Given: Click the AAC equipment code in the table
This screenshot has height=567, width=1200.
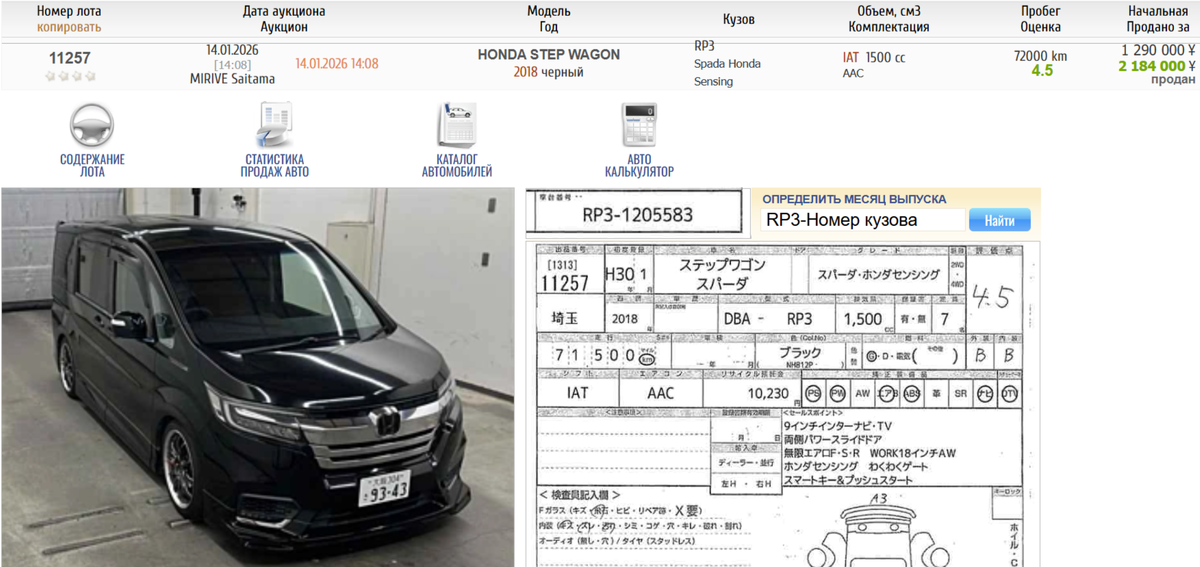Looking at the screenshot, I should click(x=853, y=74).
